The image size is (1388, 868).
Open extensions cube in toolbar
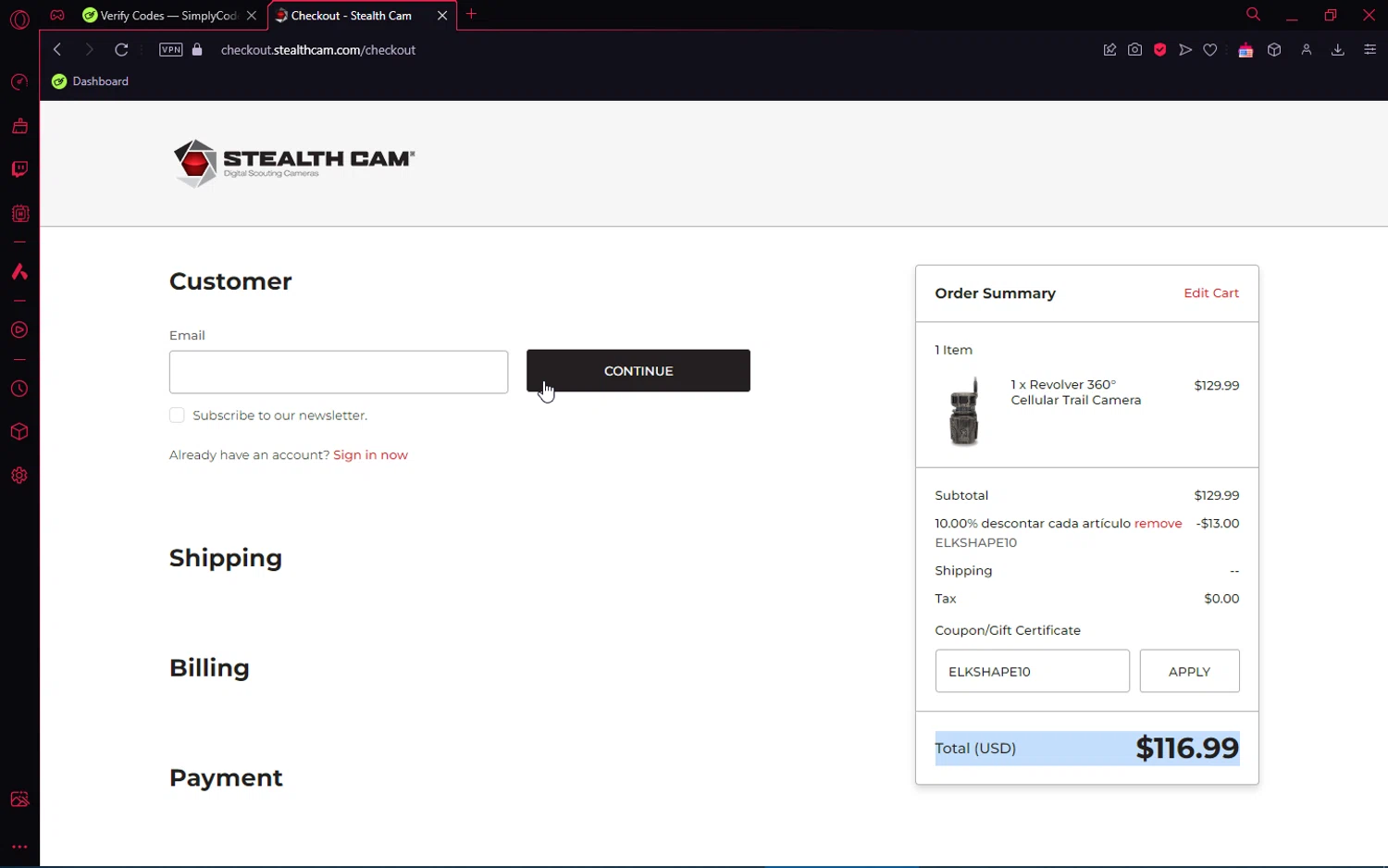click(x=1274, y=50)
